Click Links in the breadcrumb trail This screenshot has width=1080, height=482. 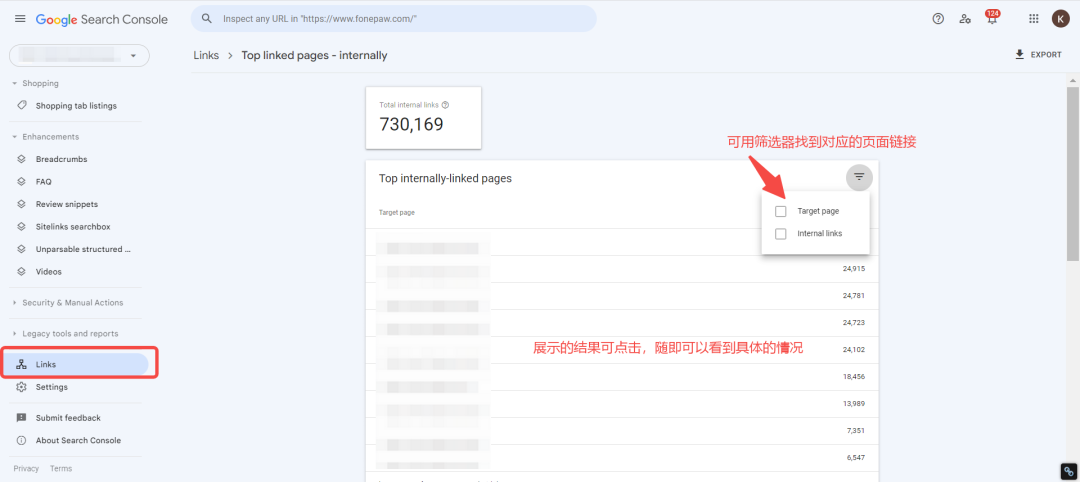pos(207,55)
